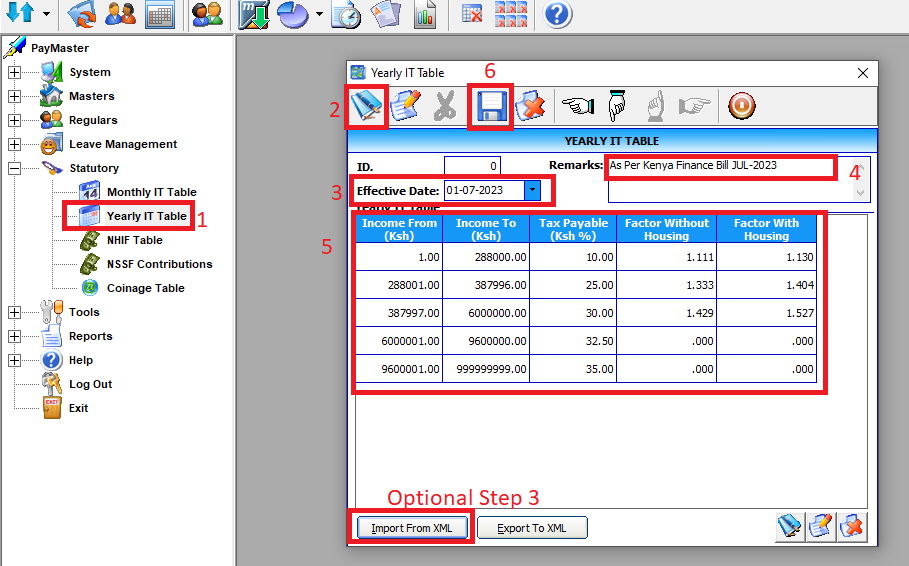The height and width of the screenshot is (566, 909).
Task: Click the blue Help question mark icon
Action: tap(558, 15)
